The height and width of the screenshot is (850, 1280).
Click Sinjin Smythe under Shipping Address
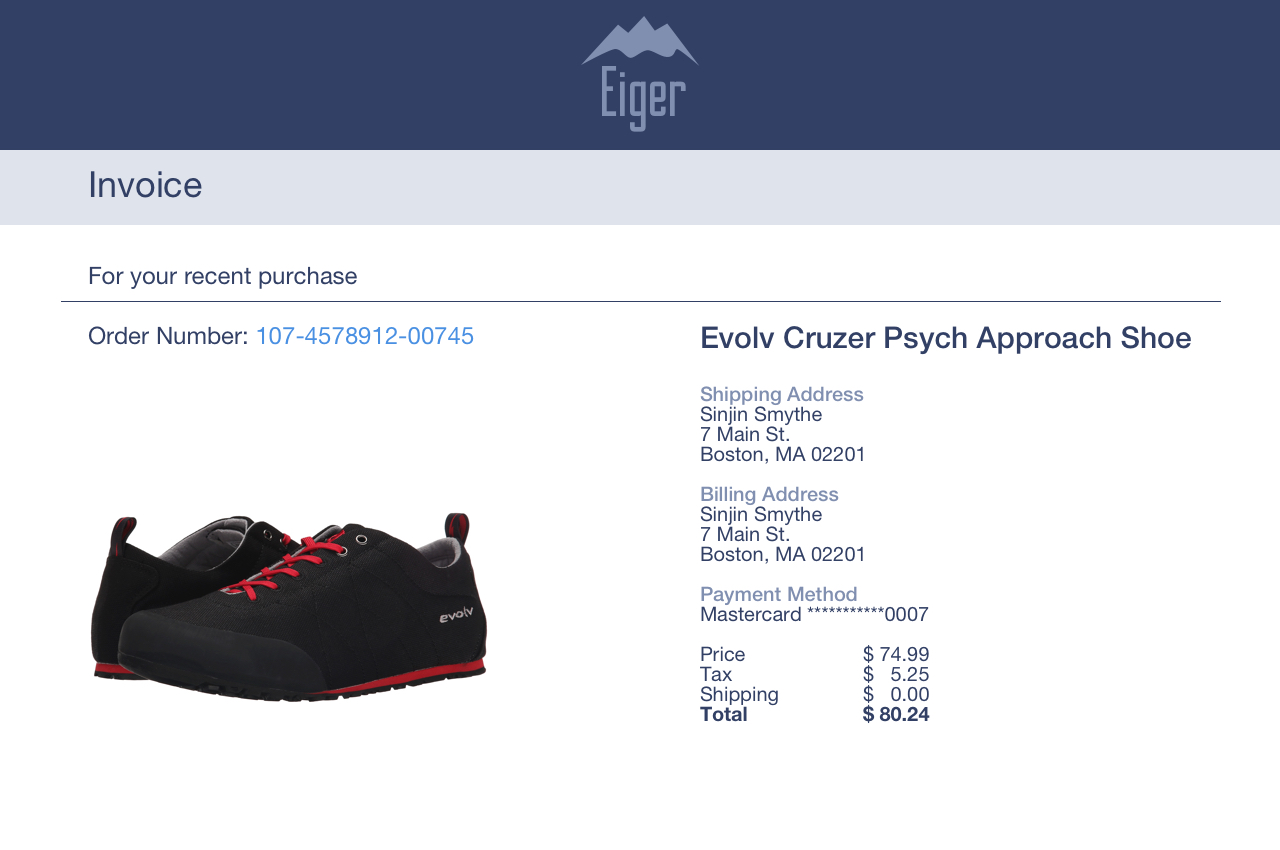pos(761,414)
